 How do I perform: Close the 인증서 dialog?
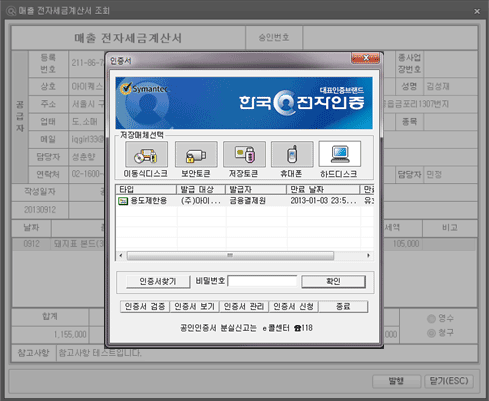[x=365, y=58]
